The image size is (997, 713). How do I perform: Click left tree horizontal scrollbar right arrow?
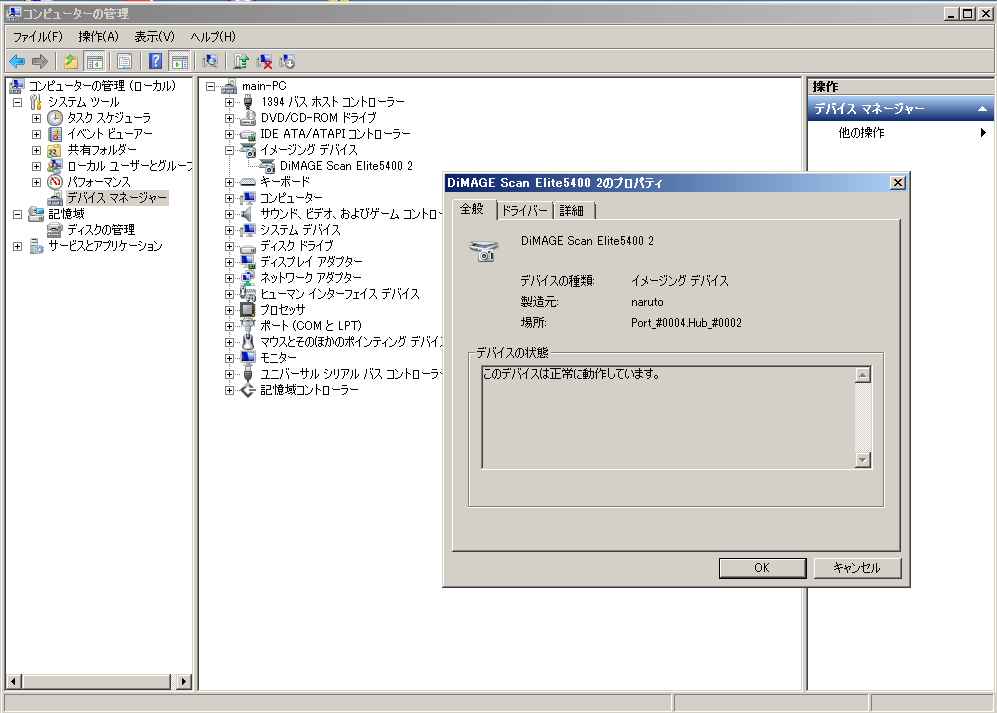click(184, 681)
